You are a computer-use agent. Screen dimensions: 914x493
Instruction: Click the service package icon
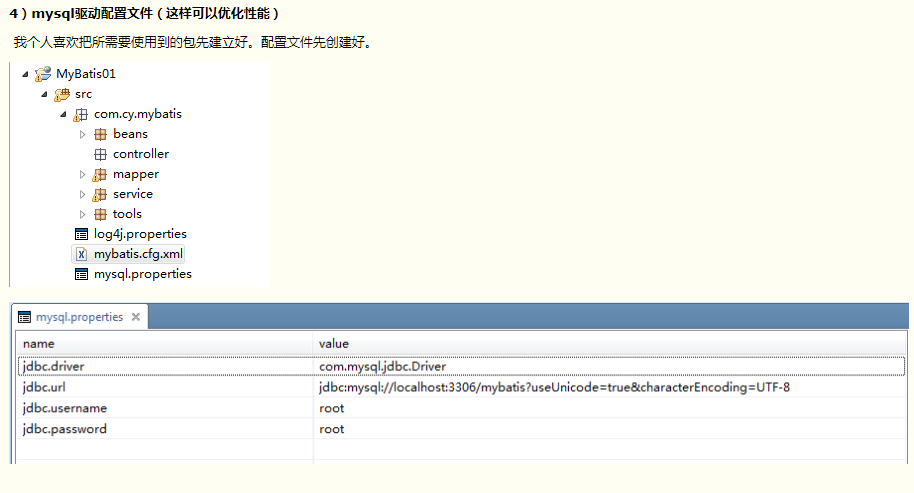pos(100,195)
